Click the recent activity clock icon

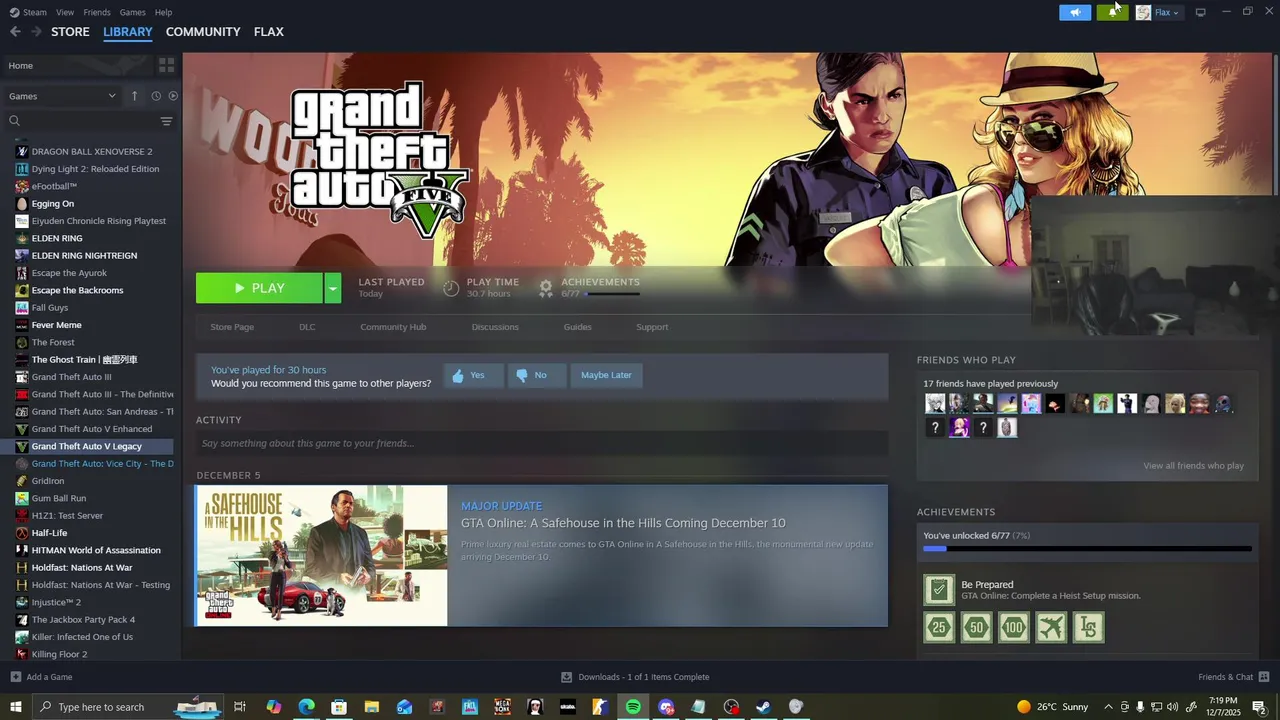coord(156,96)
